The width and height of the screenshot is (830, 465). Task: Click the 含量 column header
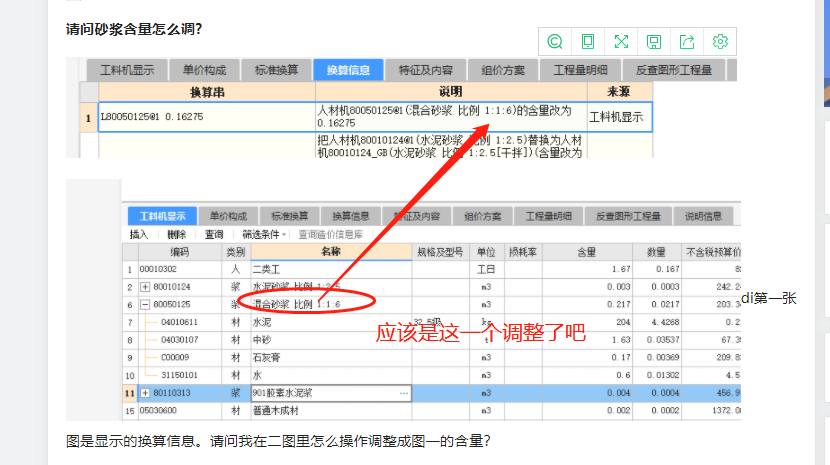tap(587, 252)
